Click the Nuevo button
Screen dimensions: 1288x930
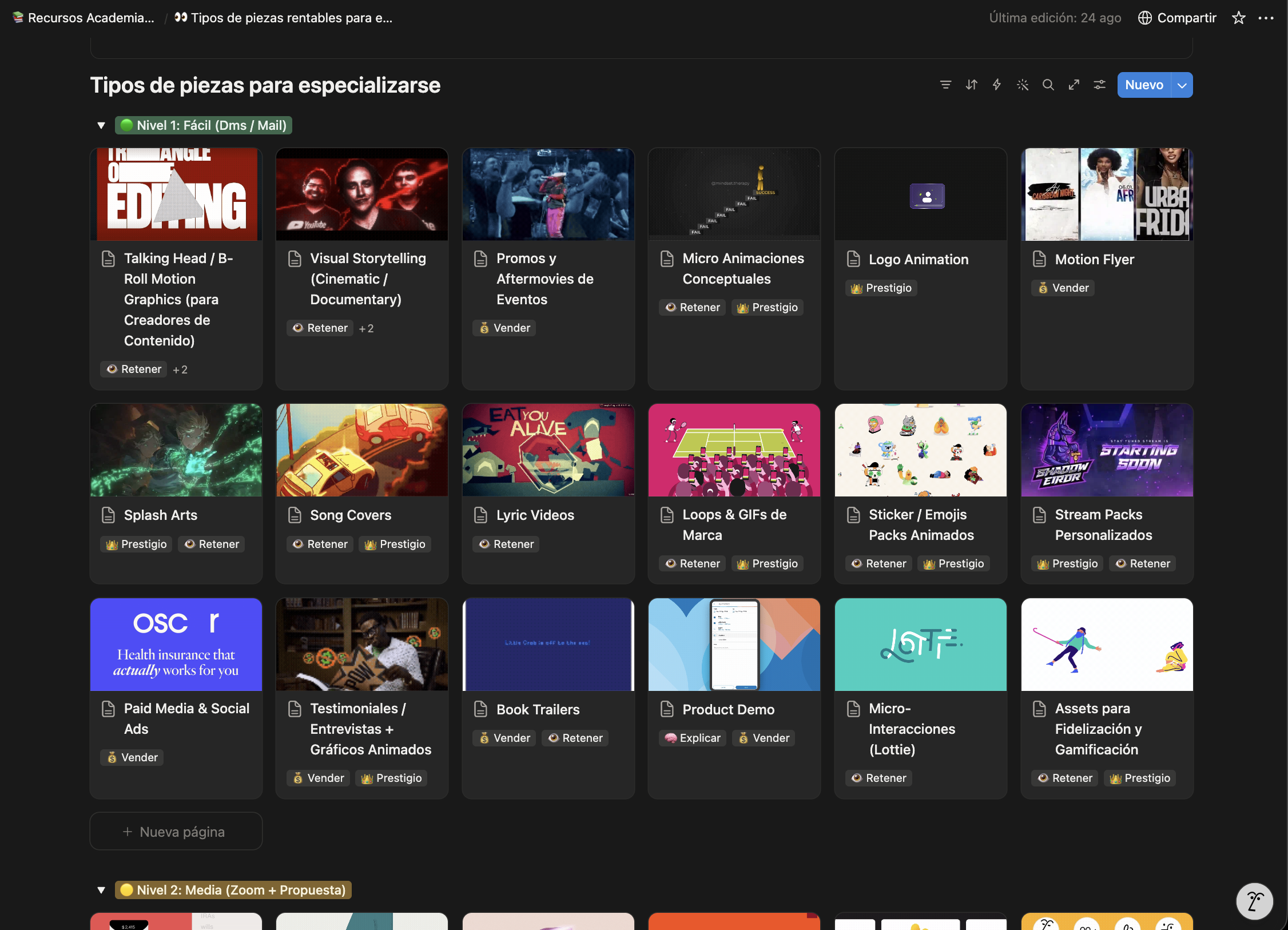coord(1144,85)
